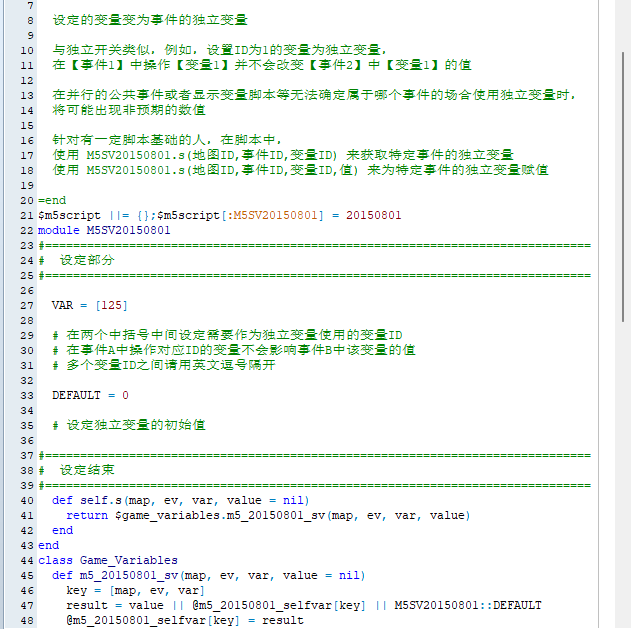The height and width of the screenshot is (629, 632).
Task: Click '设定的变量变为事件的独立变量' on line 8
Action: click(x=150, y=20)
